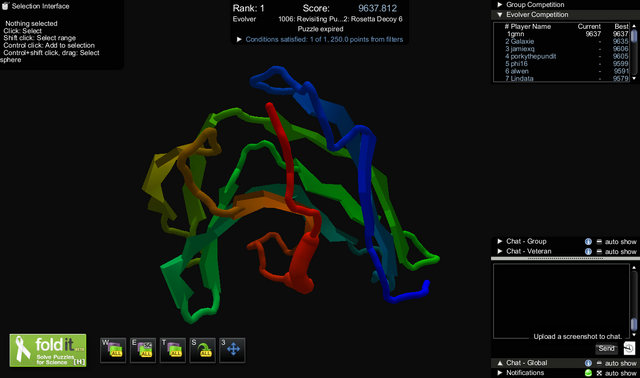Click the Shake Sidechains tool (S)
640x378 pixels.
202,350
